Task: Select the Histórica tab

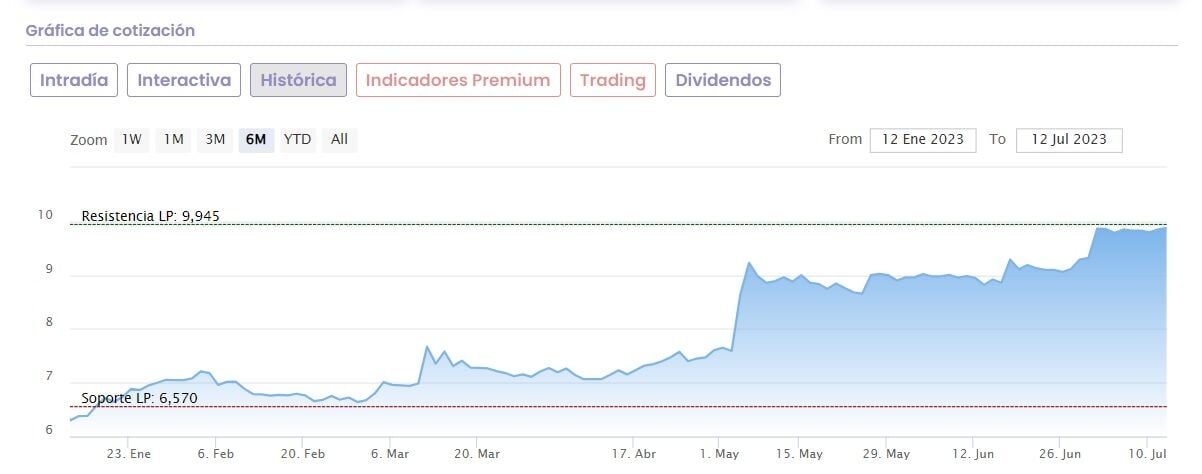Action: coord(298,80)
